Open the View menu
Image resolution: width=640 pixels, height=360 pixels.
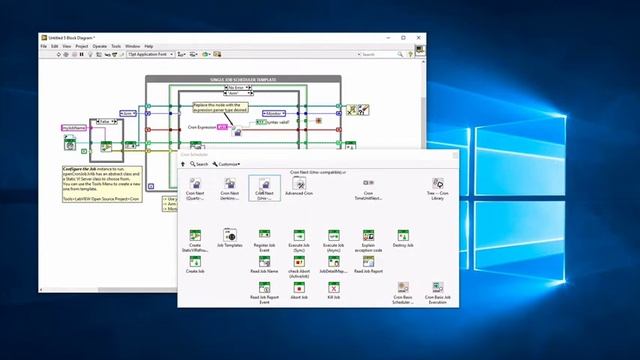click(x=67, y=47)
